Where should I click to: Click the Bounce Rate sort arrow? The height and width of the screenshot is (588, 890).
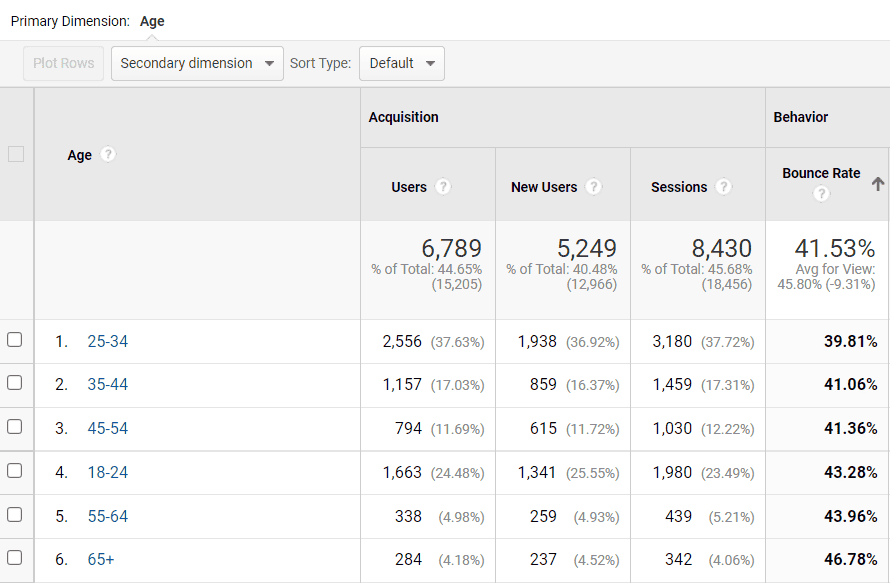(x=877, y=184)
